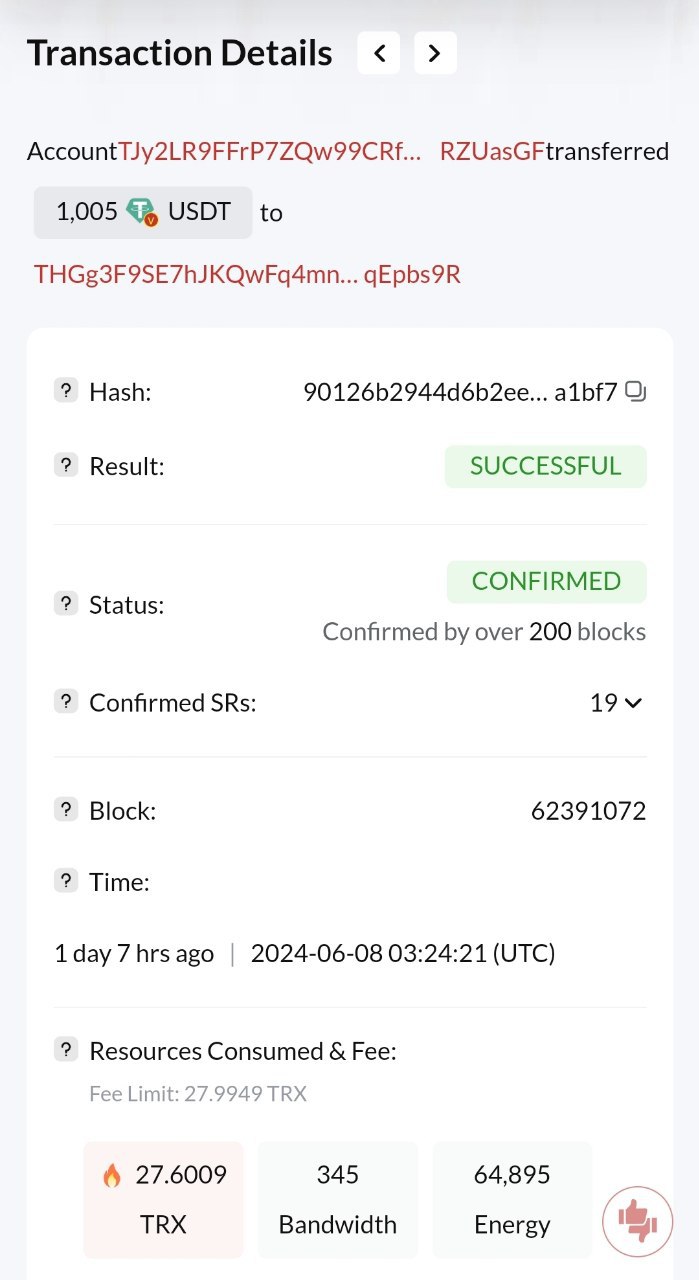
Task: Click the 345 Bandwidth box
Action: (x=338, y=1199)
